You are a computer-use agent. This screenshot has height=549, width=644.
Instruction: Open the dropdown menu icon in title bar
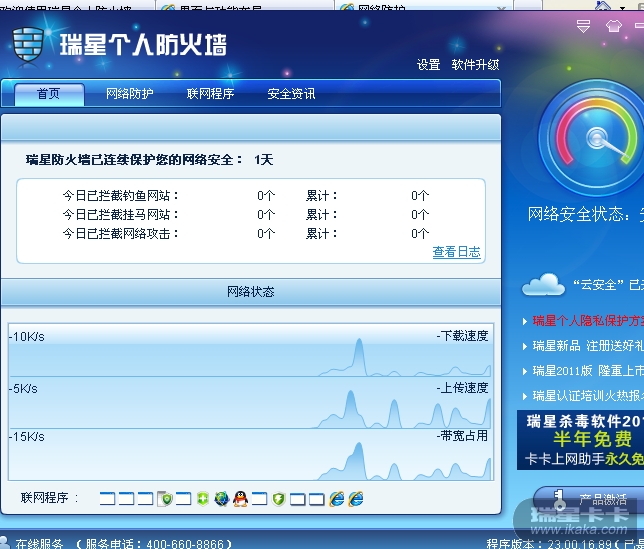pos(583,26)
